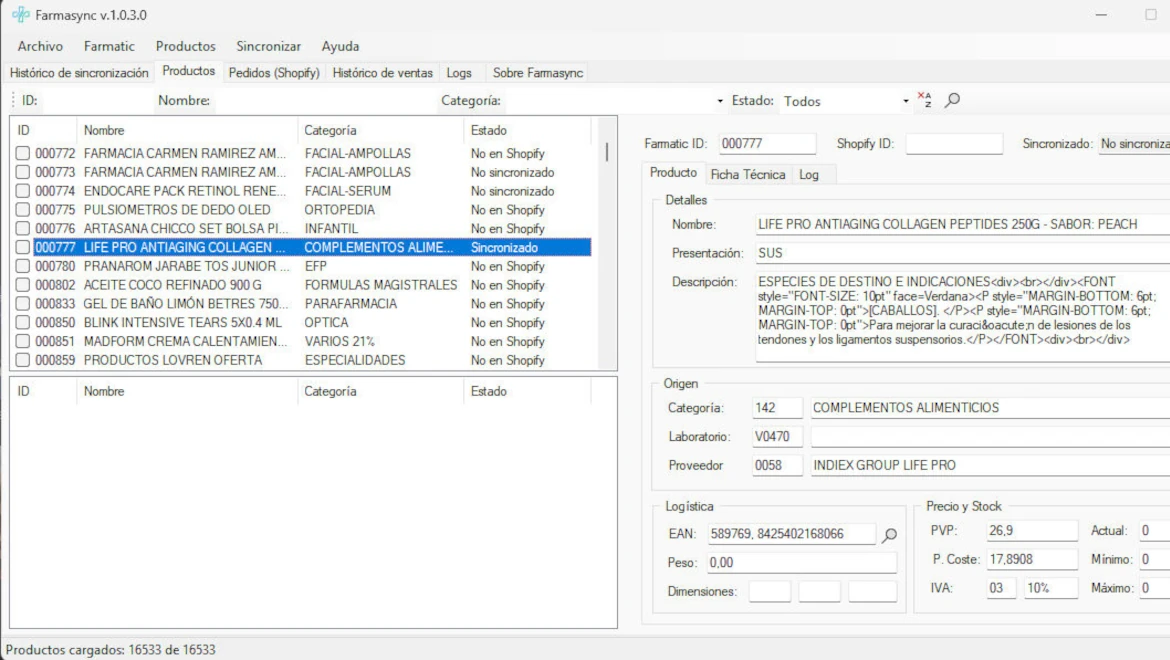The width and height of the screenshot is (1170, 660).
Task: Switch to Pedidos (Shopify) tab
Action: [x=274, y=72]
